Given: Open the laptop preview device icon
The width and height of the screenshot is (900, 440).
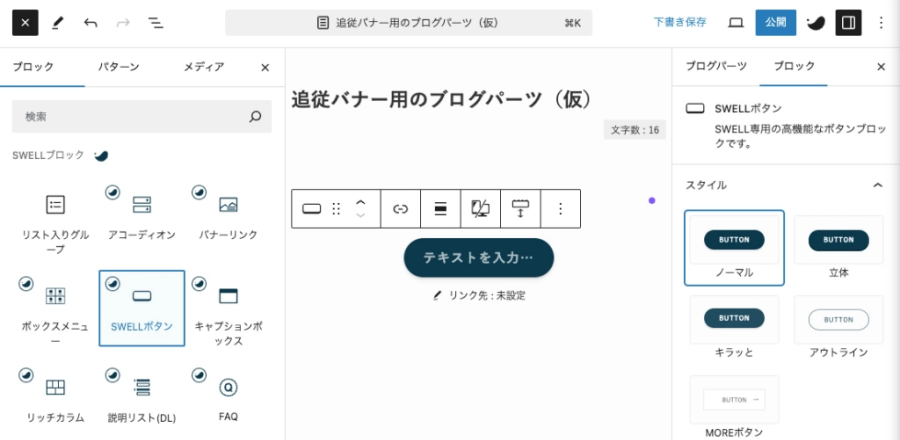Looking at the screenshot, I should coord(736,23).
